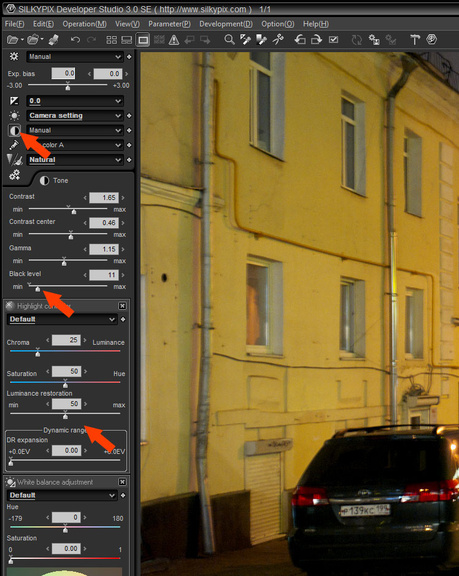Close the Highlight controller panel

[122, 306]
